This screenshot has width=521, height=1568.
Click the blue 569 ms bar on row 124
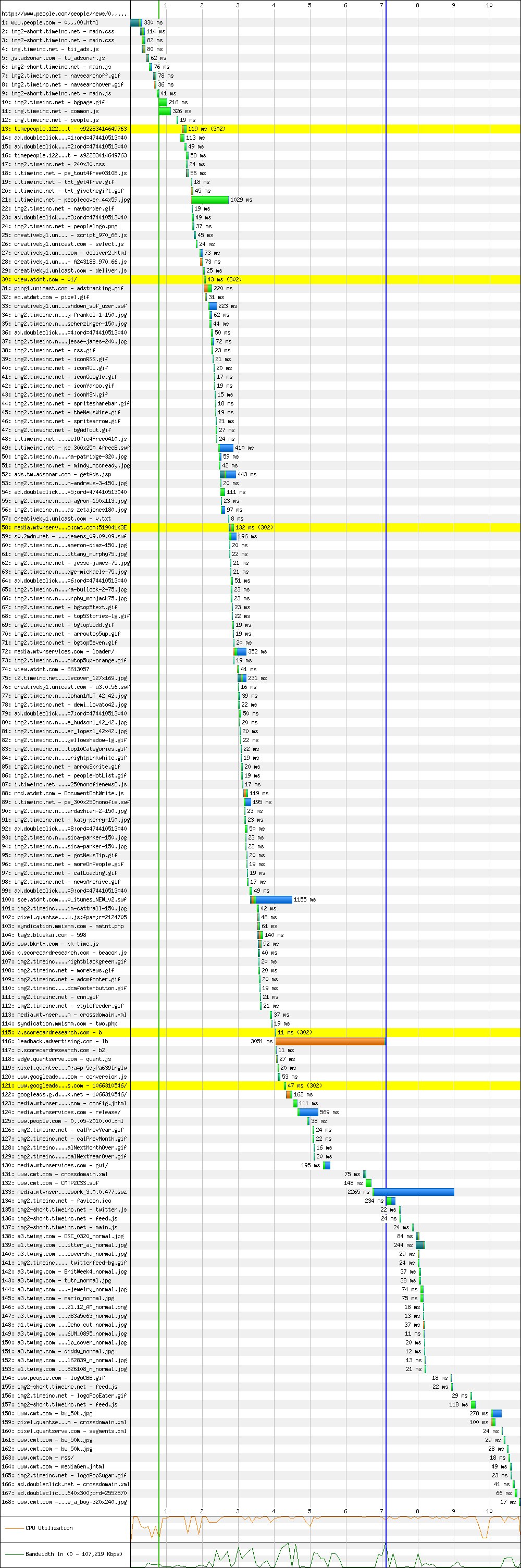pyautogui.click(x=308, y=1112)
